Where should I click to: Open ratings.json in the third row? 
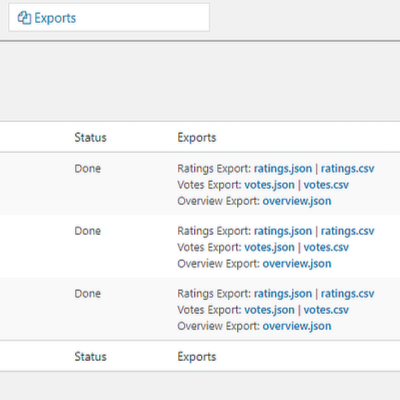point(283,294)
